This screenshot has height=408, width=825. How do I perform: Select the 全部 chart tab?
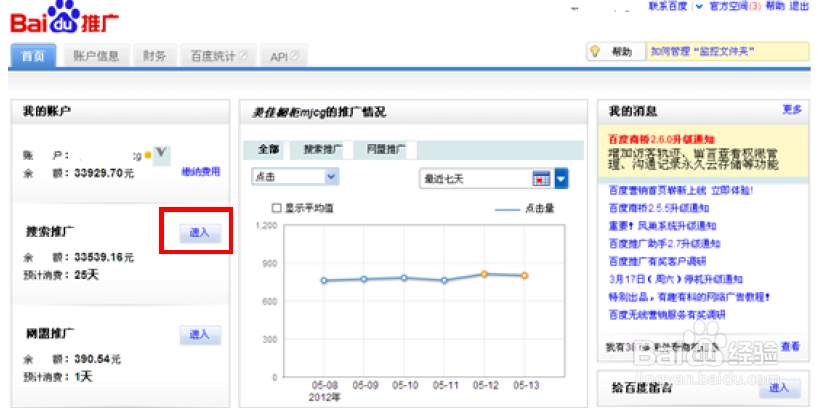[268, 150]
